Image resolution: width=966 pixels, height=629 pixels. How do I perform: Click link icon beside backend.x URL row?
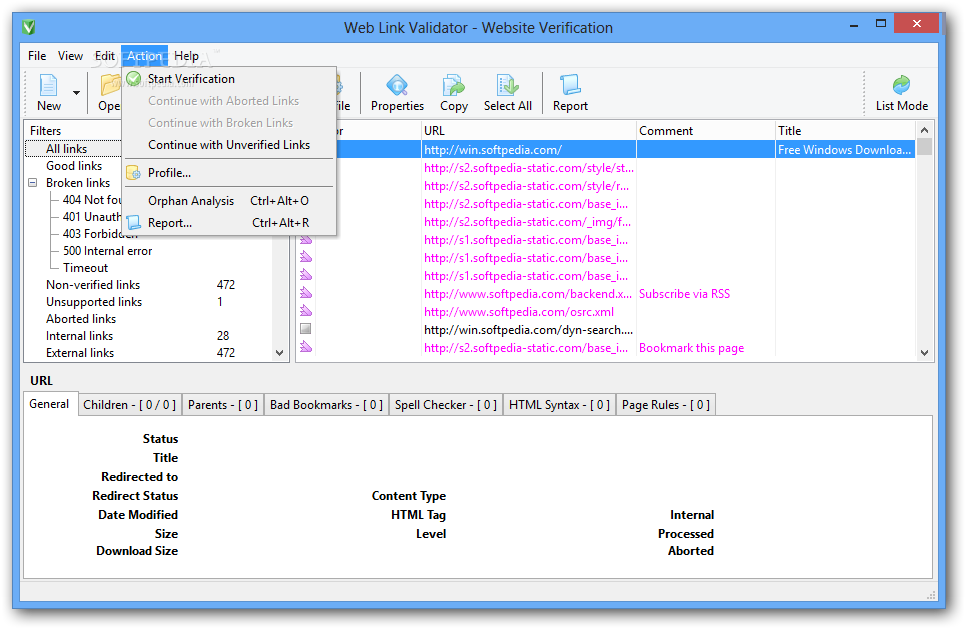point(306,293)
